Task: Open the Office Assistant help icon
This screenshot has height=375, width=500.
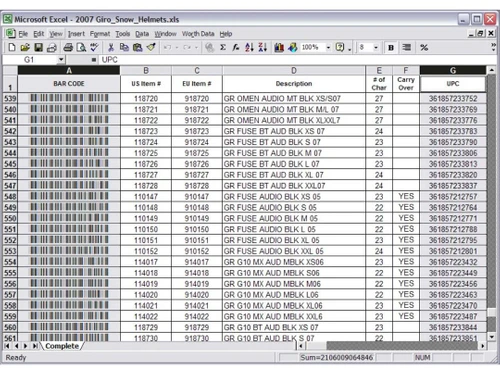Action: tap(340, 47)
